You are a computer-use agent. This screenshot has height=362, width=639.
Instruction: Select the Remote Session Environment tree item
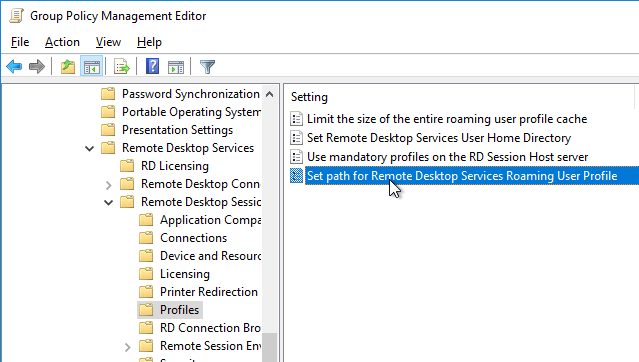tap(210, 346)
